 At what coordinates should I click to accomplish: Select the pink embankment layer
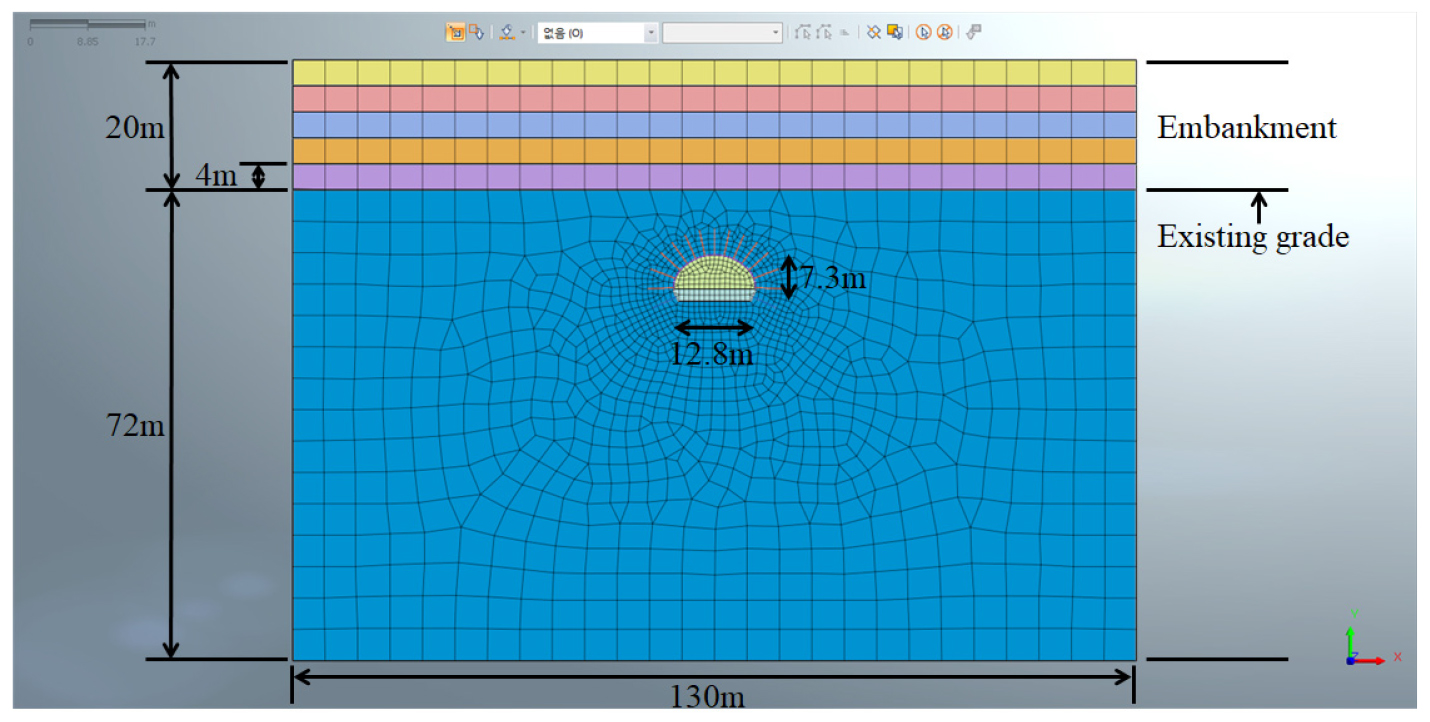(714, 99)
